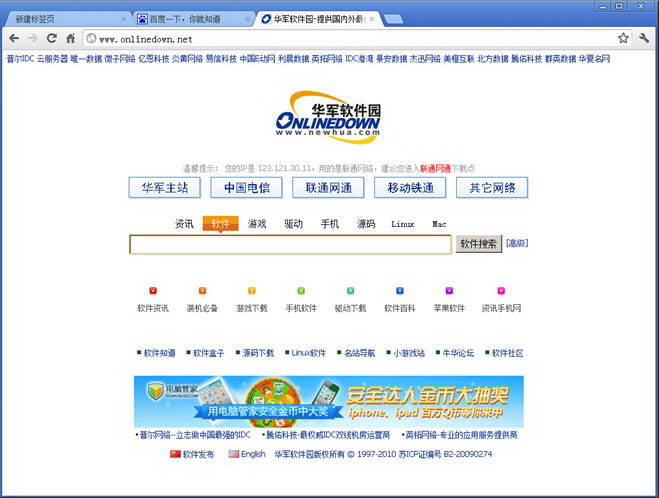Open the 英拓网络-专业的应用服务提供商 link
This screenshot has width=659, height=498.
pos(461,435)
